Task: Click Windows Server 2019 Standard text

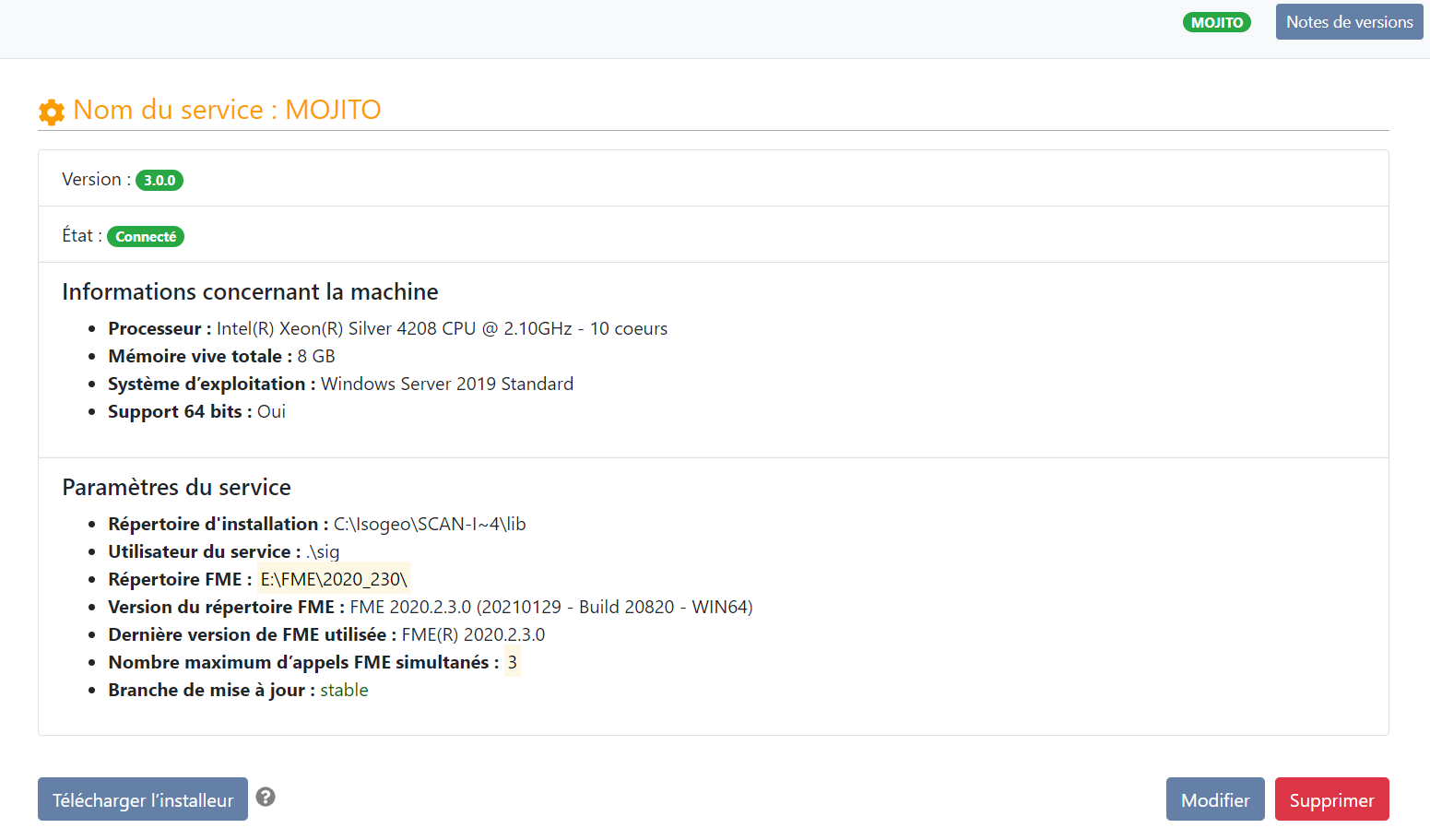Action: click(447, 384)
